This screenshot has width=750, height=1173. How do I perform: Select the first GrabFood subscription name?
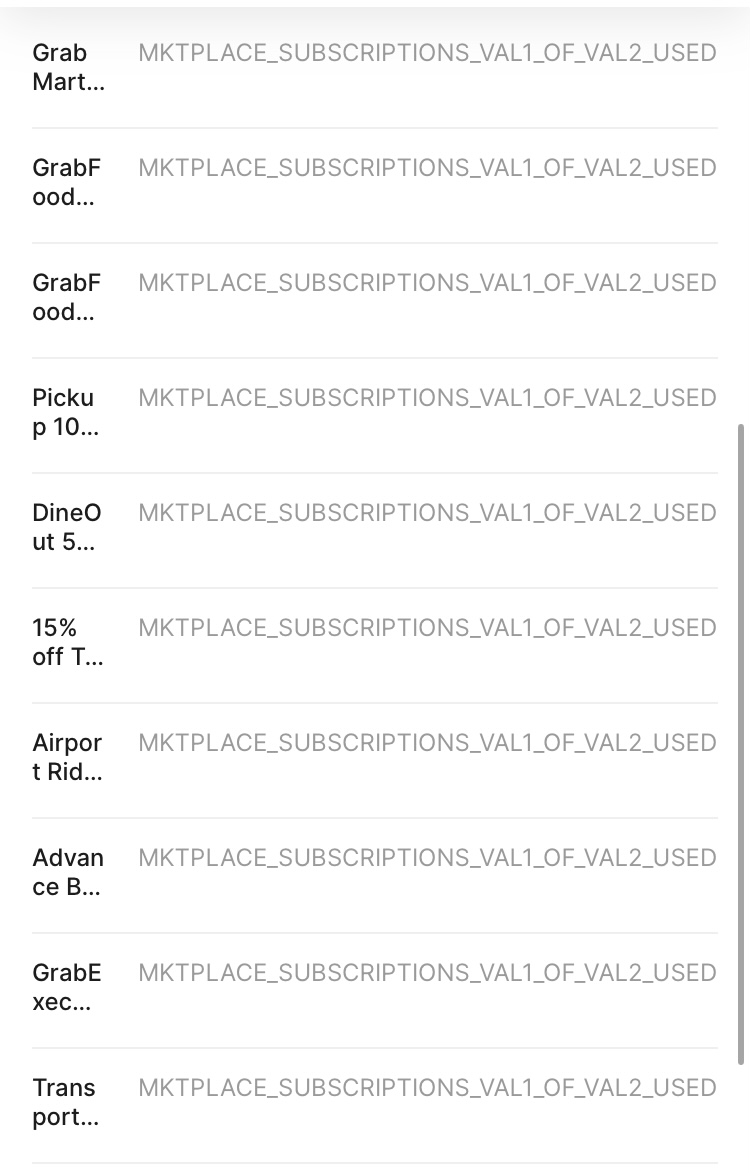click(x=67, y=183)
